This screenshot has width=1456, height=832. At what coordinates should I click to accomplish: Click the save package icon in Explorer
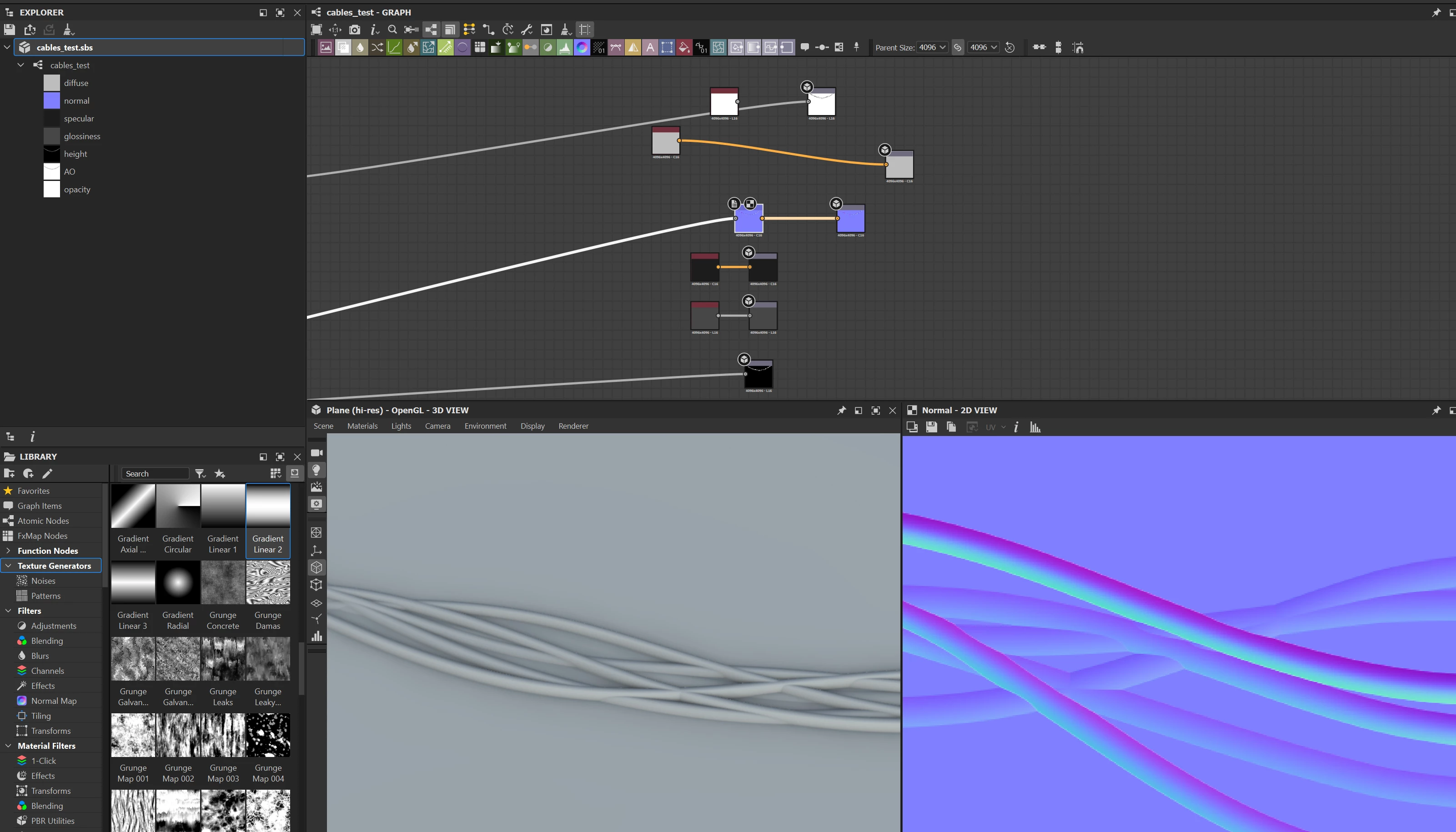tap(9, 30)
